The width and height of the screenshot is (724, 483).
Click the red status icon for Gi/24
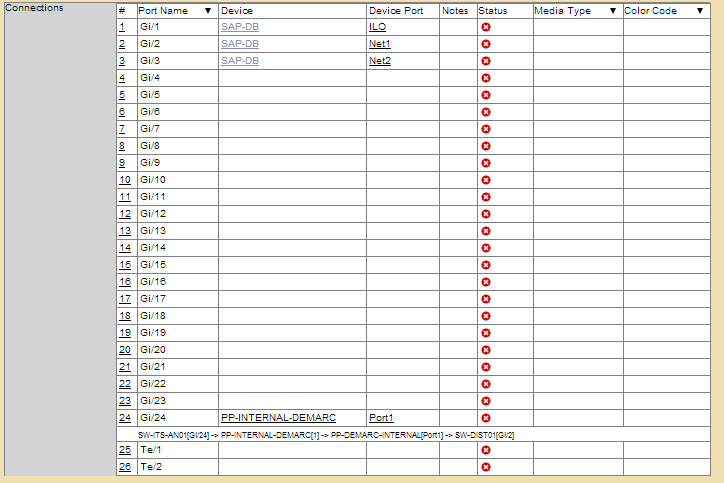coord(486,418)
